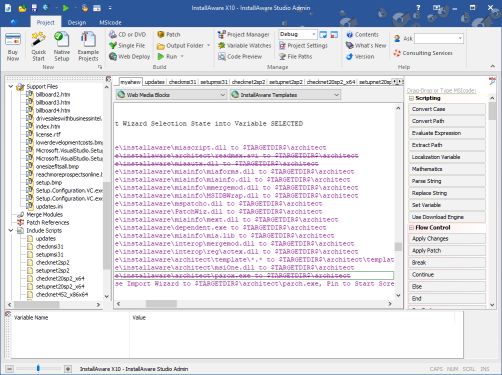Viewport: 502px width, 375px height.
Task: Open the Ask search dropdown
Action: click(x=460, y=38)
